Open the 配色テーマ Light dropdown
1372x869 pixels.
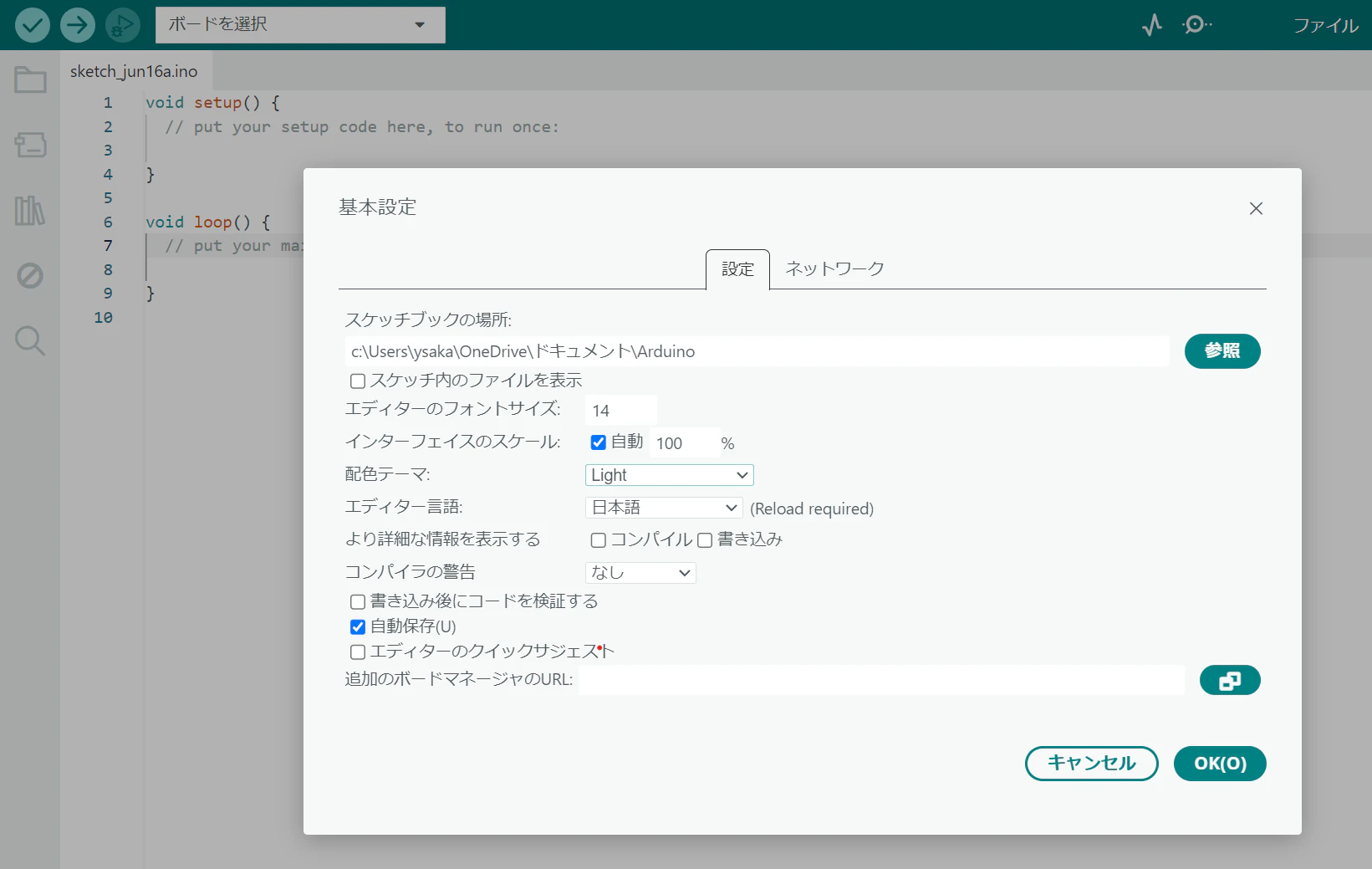click(670, 475)
